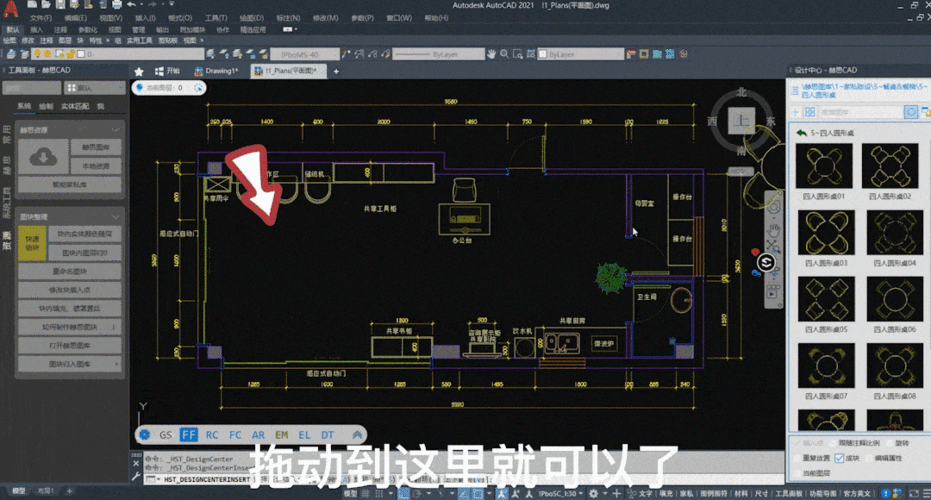Click the command line input field
Image resolution: width=931 pixels, height=500 pixels.
tap(463, 479)
